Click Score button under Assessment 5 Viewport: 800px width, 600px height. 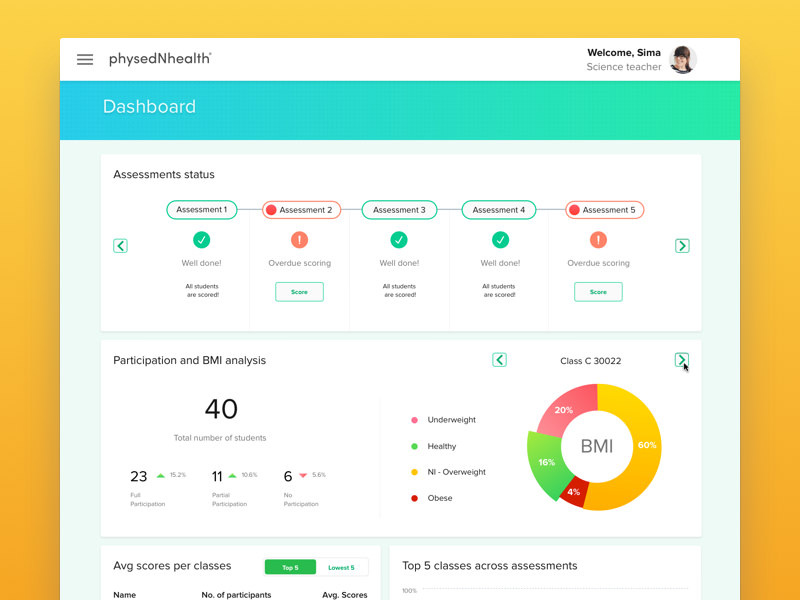coord(597,291)
